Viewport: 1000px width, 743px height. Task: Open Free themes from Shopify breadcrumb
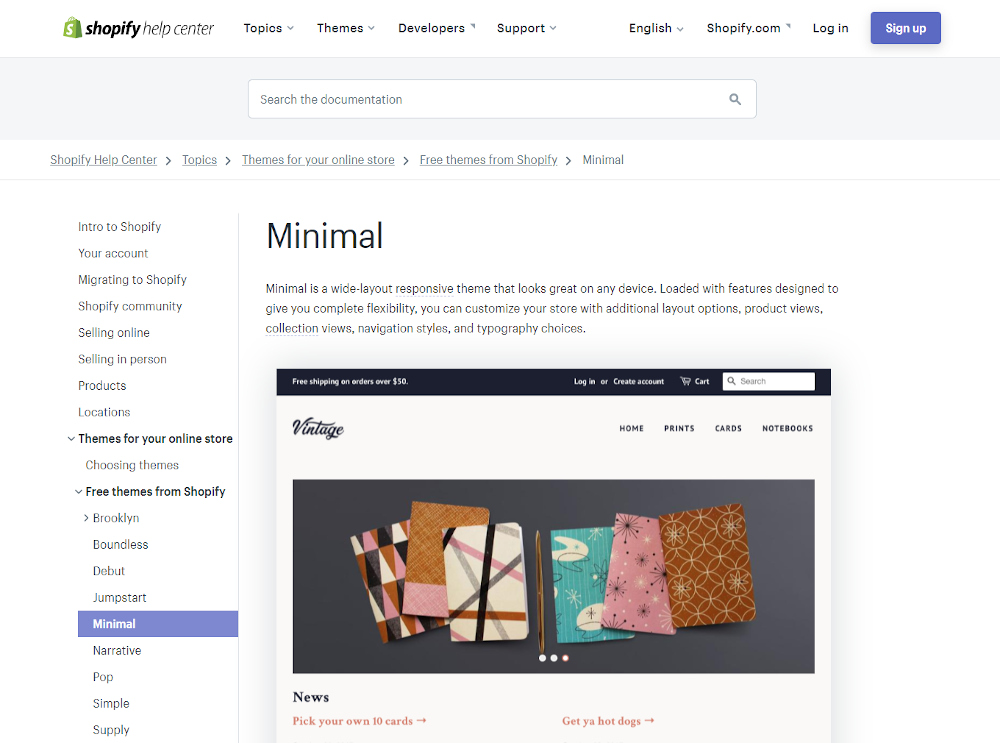pyautogui.click(x=489, y=160)
